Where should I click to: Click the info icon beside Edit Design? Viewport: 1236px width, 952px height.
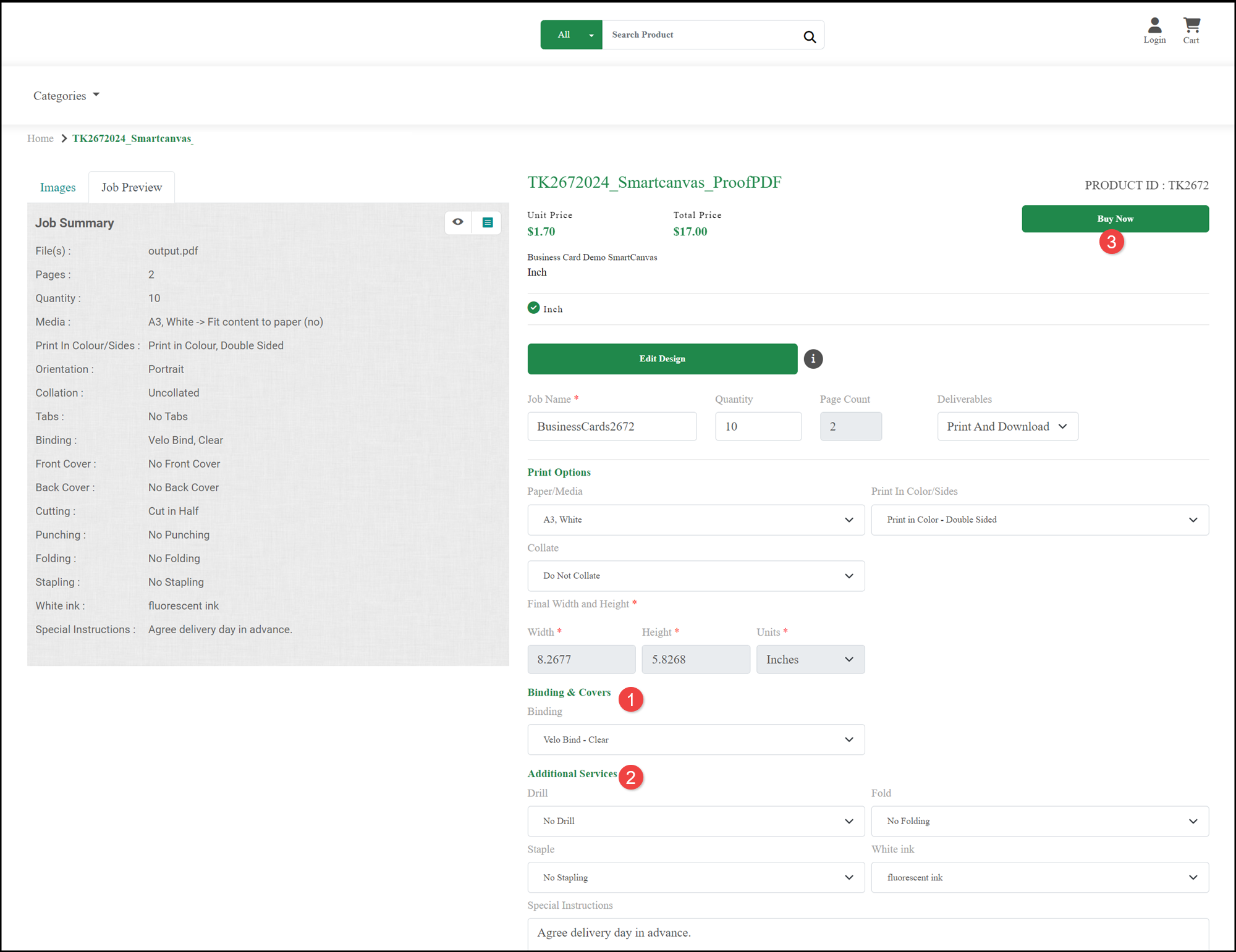coord(813,358)
